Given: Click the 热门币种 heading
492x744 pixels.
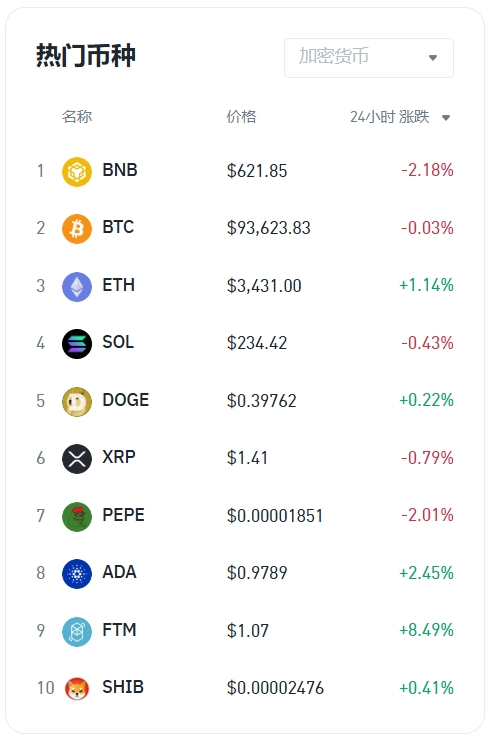Looking at the screenshot, I should coord(86,56).
